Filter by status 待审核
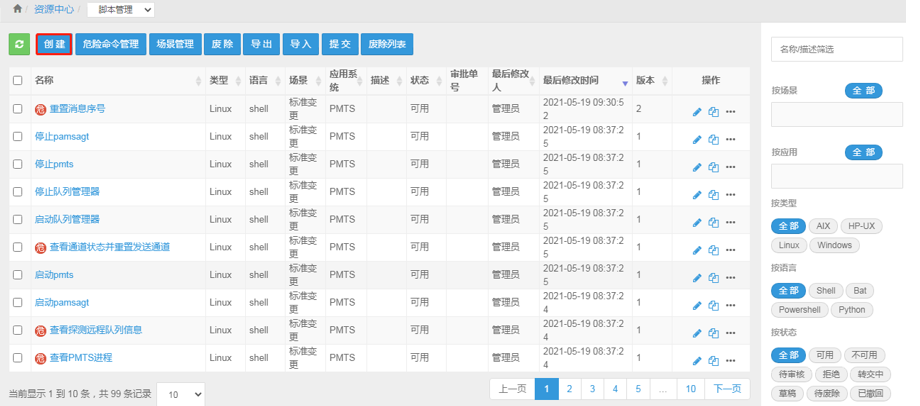 coord(792,374)
